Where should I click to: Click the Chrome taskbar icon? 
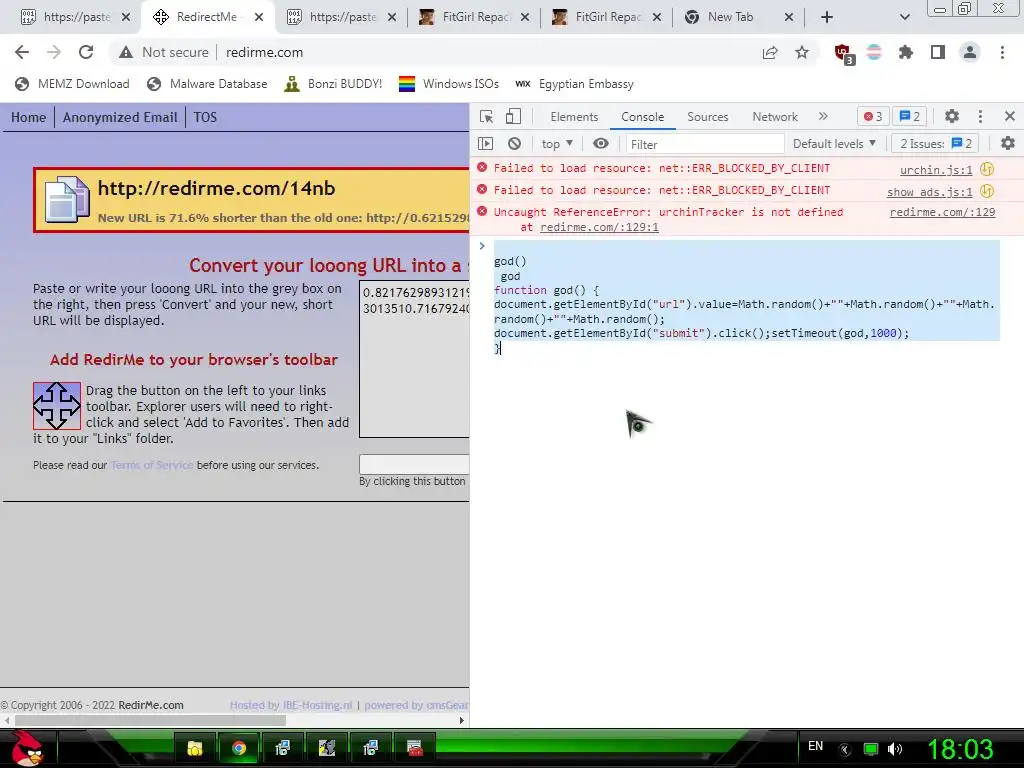tap(239, 748)
